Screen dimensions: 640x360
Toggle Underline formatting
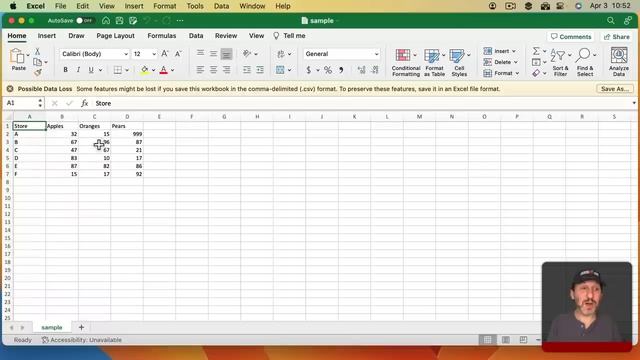pos(91,70)
